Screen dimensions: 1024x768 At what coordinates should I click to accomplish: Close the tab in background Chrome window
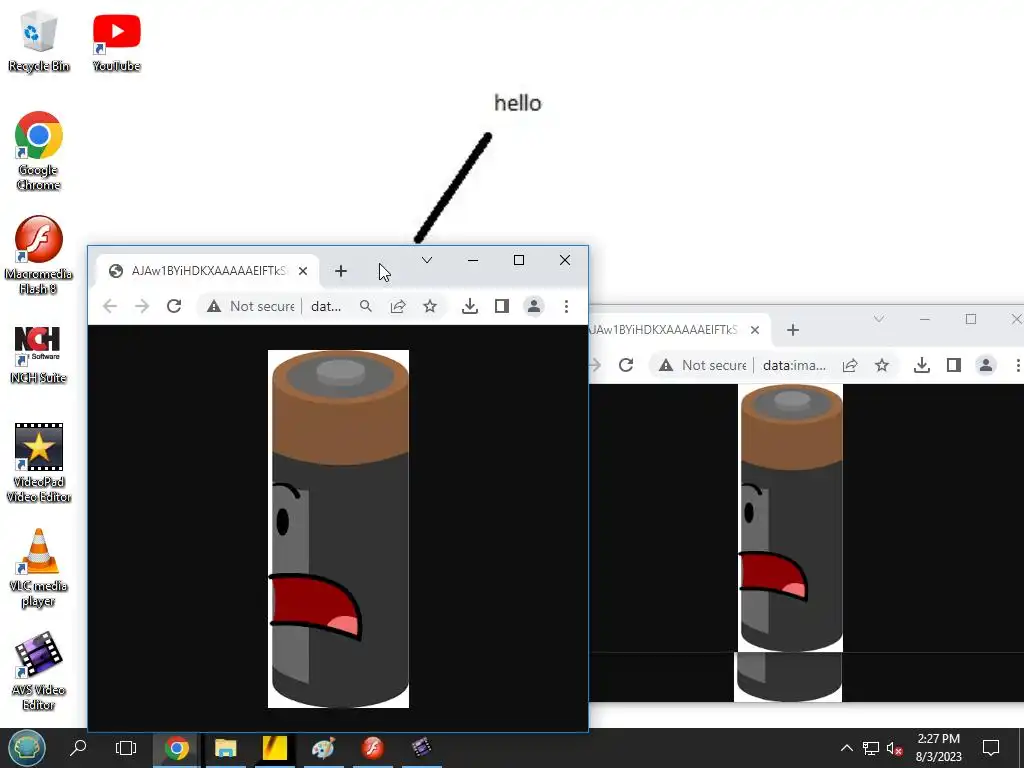pos(755,330)
